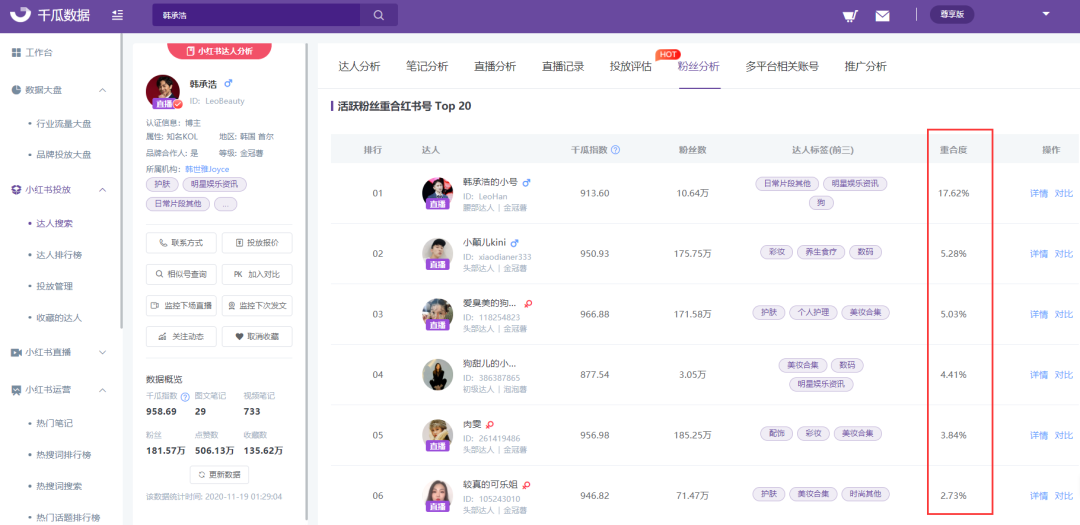Viewport: 1080px width, 525px height.
Task: Click avatar of 较真的可乐姐
Action: [x=437, y=495]
